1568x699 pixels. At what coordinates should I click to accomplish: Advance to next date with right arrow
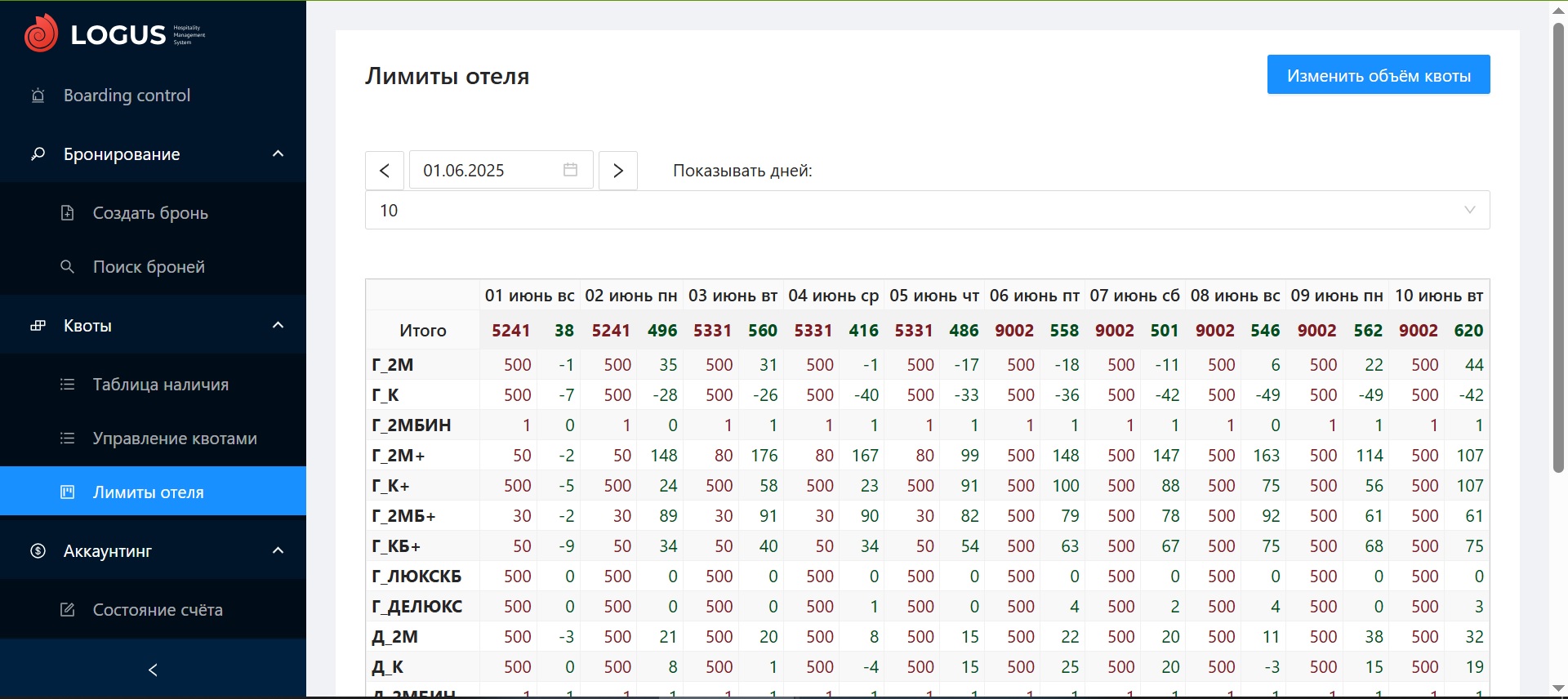coord(618,171)
